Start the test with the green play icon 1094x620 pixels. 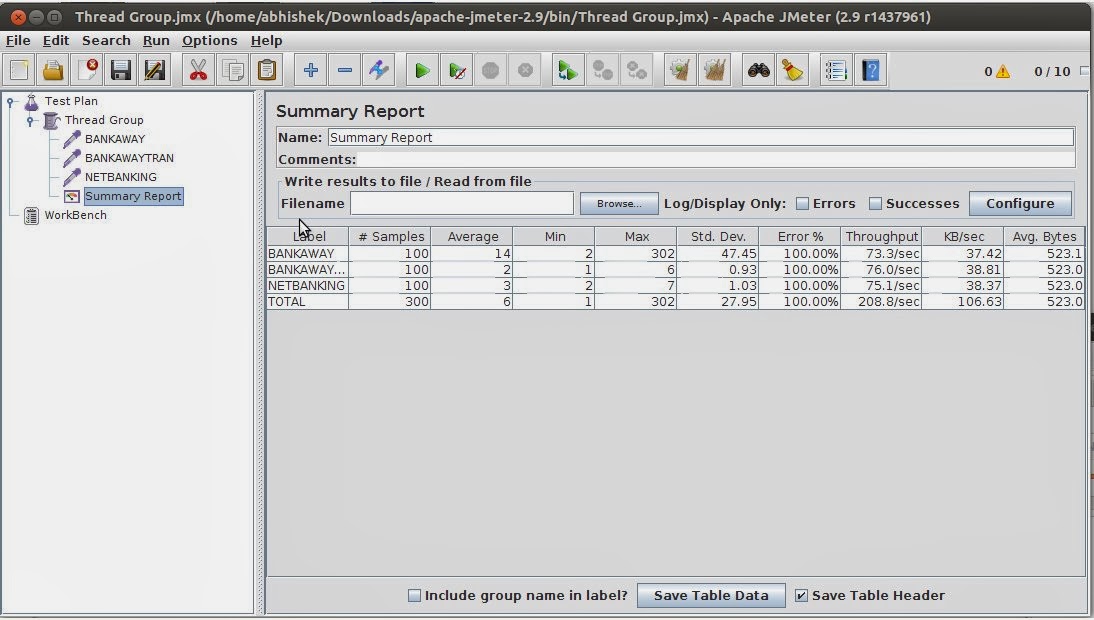pos(420,70)
